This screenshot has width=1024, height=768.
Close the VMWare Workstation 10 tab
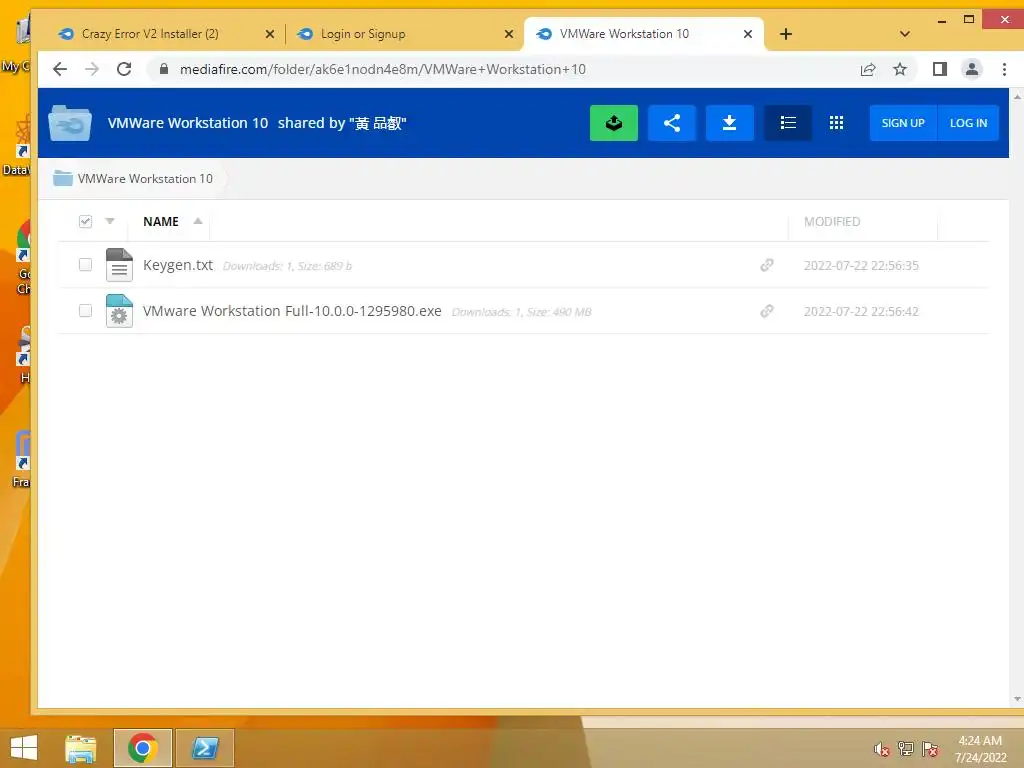tap(748, 34)
